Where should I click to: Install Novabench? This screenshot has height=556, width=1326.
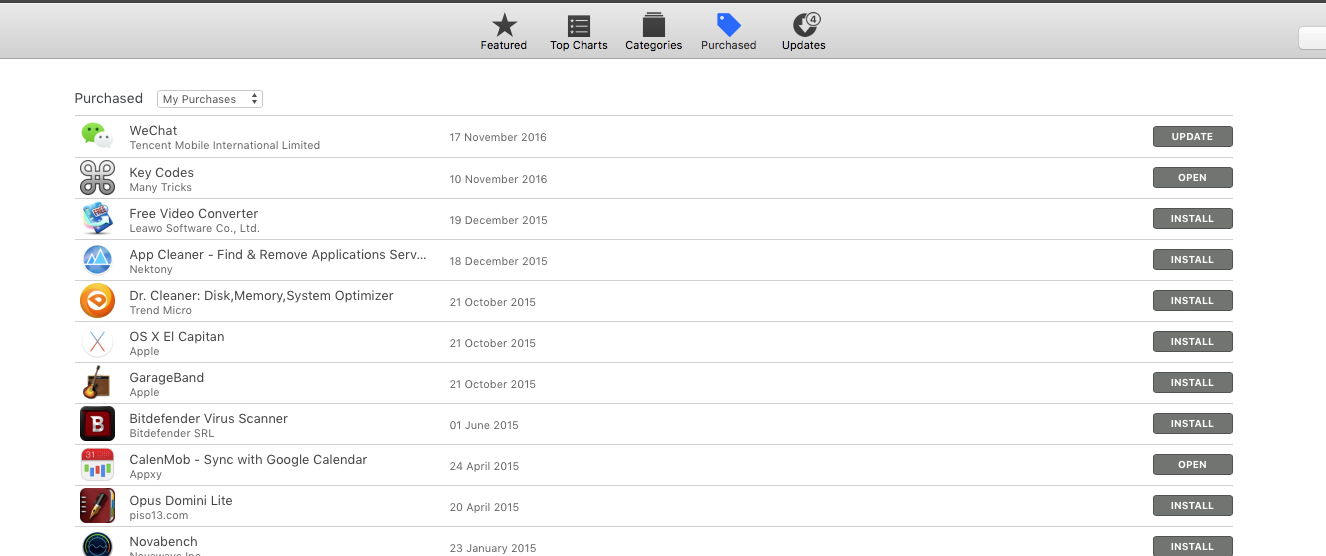(1192, 546)
